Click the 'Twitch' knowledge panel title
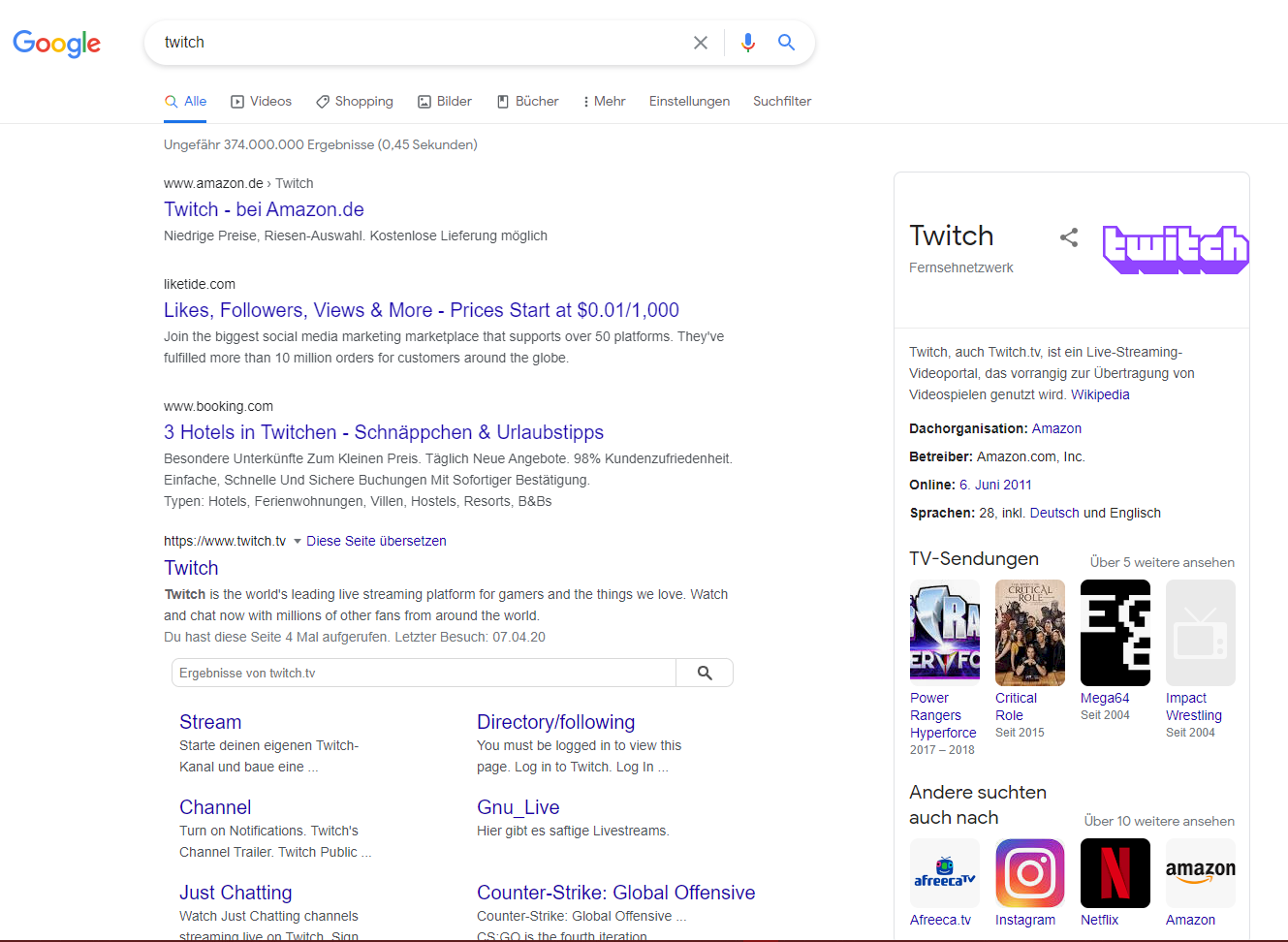Image resolution: width=1288 pixels, height=942 pixels. tap(951, 235)
